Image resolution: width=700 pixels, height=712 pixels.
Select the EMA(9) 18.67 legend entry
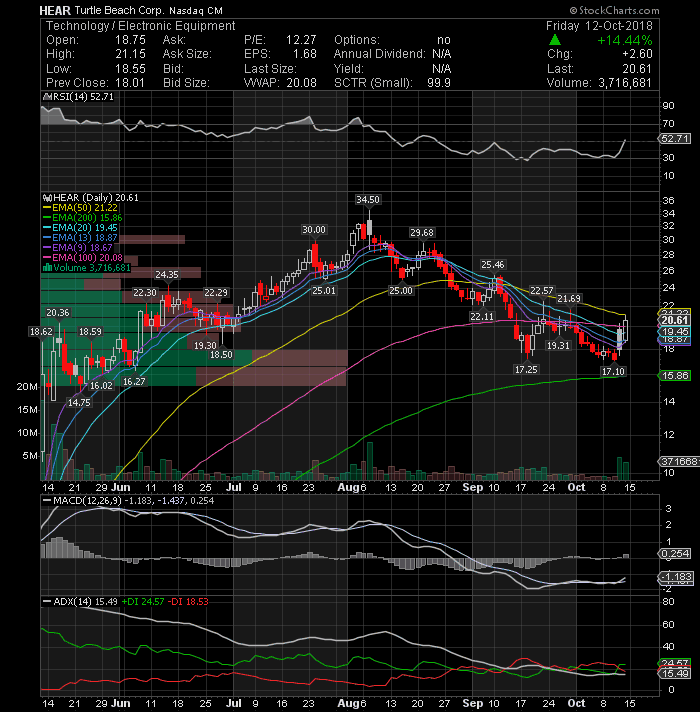(78, 247)
